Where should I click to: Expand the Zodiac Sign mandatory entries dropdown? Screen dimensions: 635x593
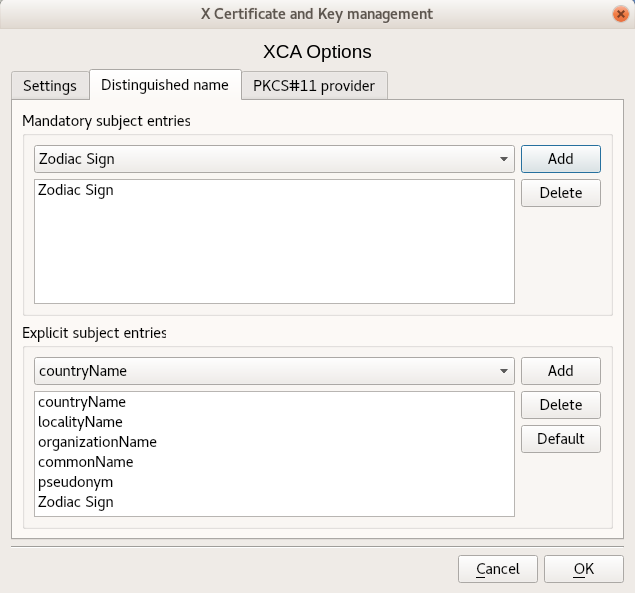click(x=274, y=159)
